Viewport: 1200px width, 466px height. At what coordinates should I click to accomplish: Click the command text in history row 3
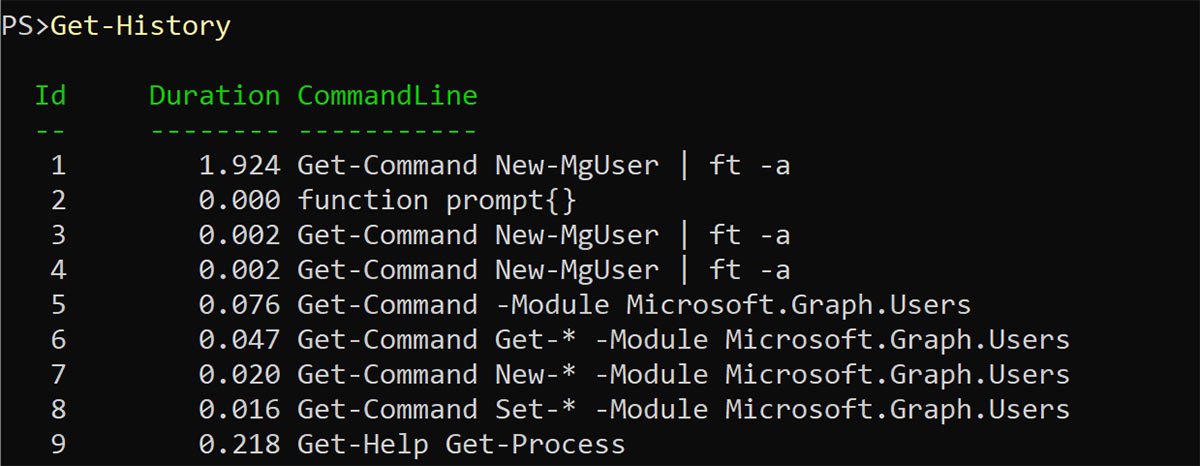click(543, 235)
